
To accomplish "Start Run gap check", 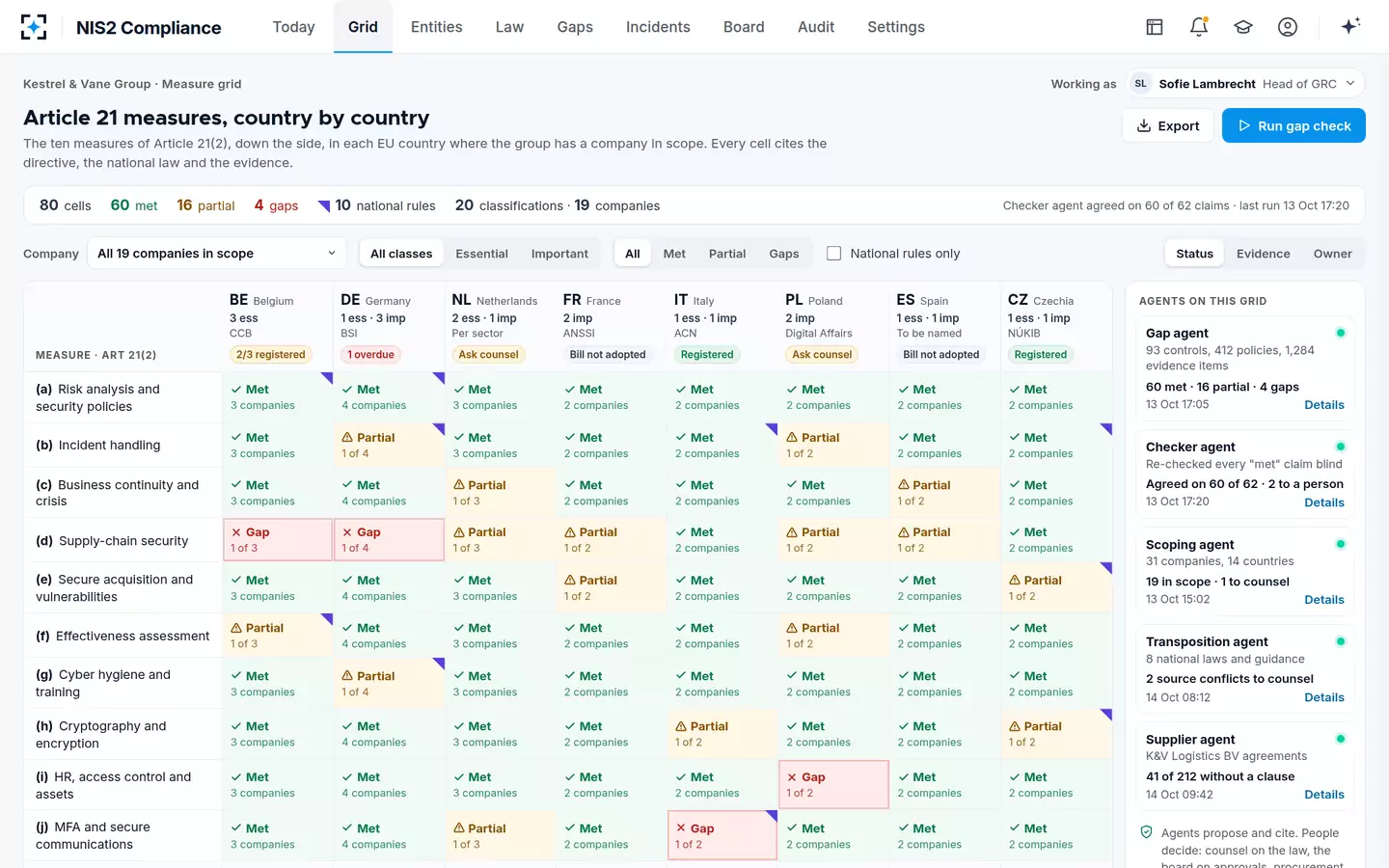I will [x=1294, y=125].
